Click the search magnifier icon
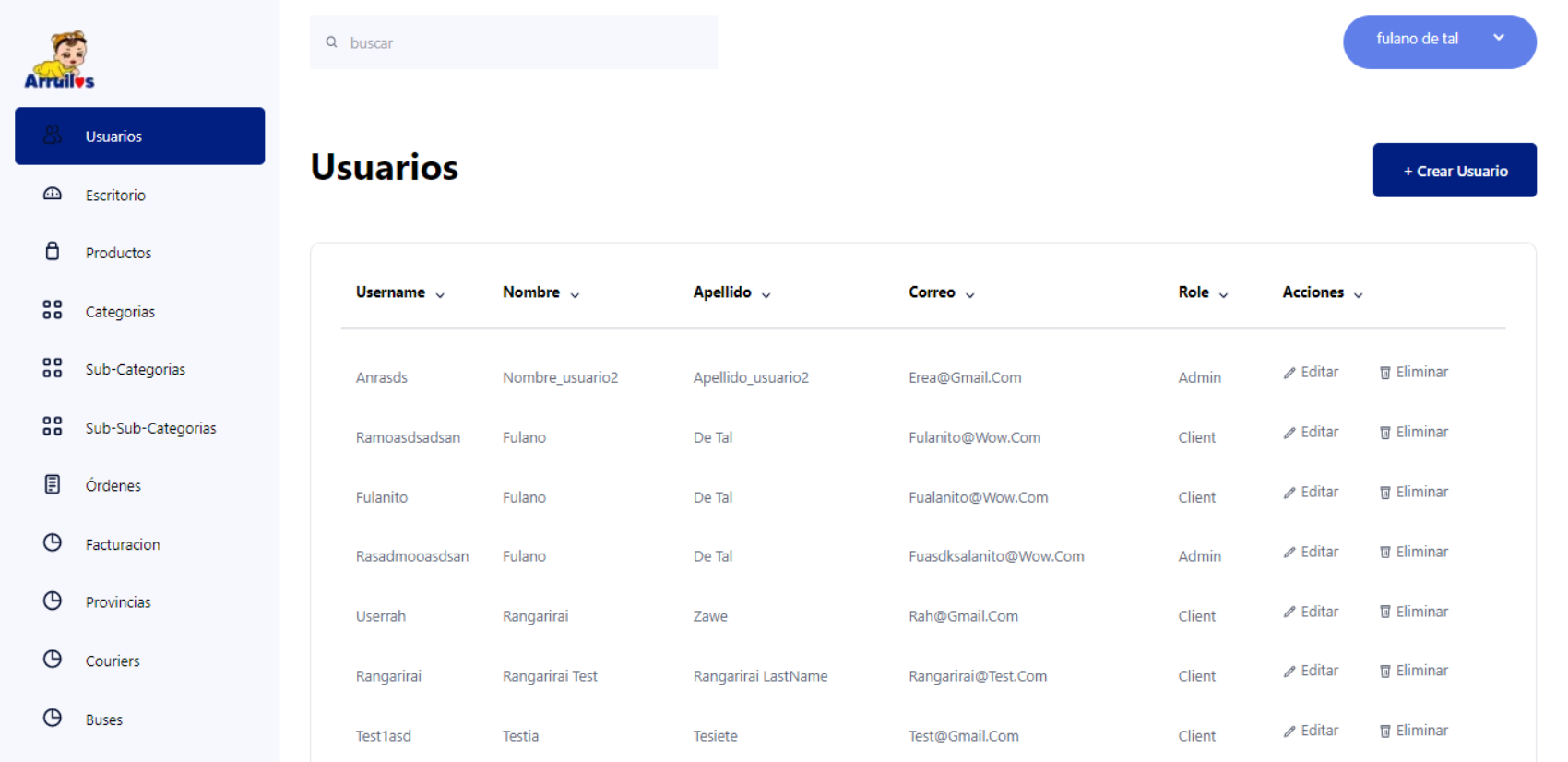1568x762 pixels. pos(331,42)
